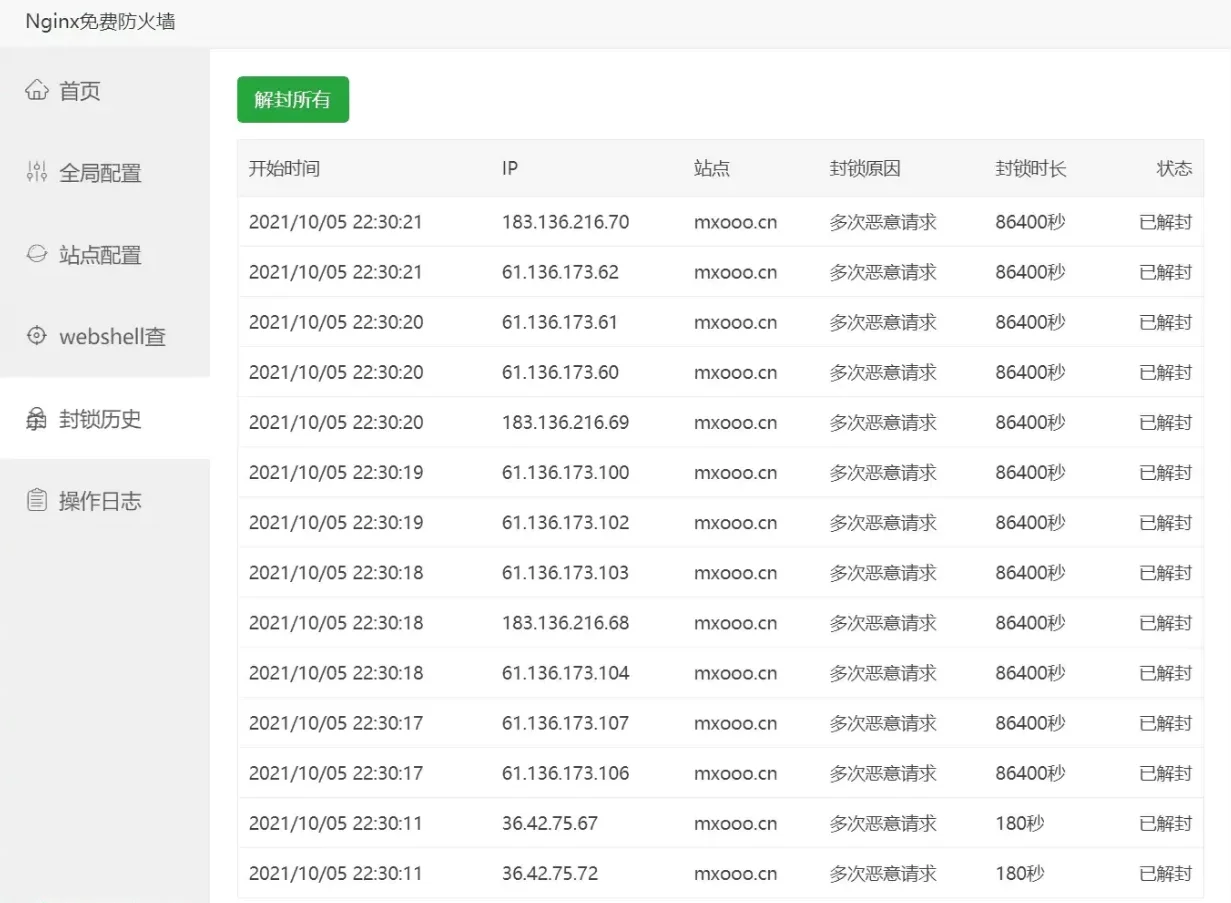
Task: Click 已解封 status for 61.136.173.62
Action: (1165, 272)
